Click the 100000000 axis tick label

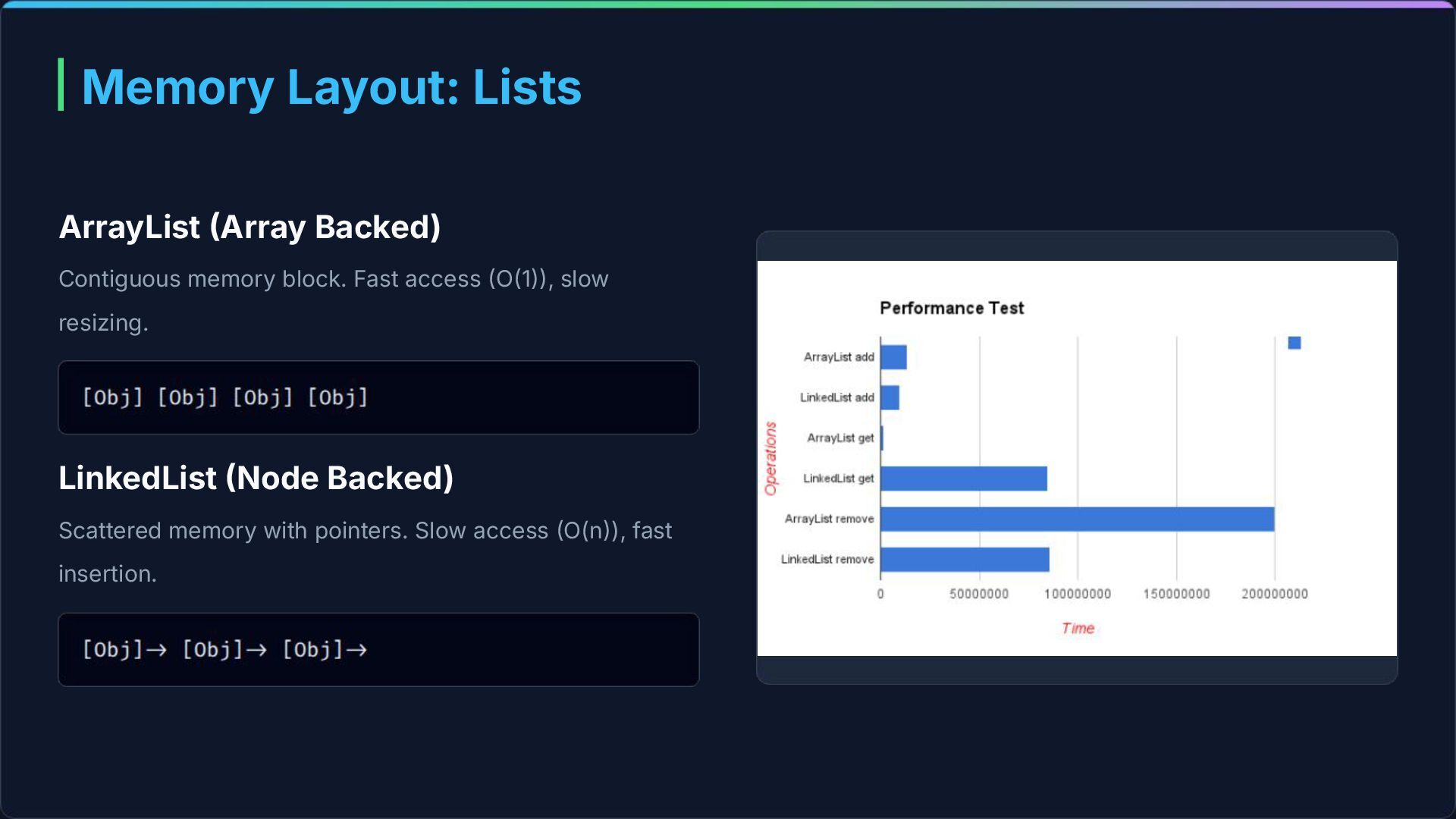point(1077,594)
